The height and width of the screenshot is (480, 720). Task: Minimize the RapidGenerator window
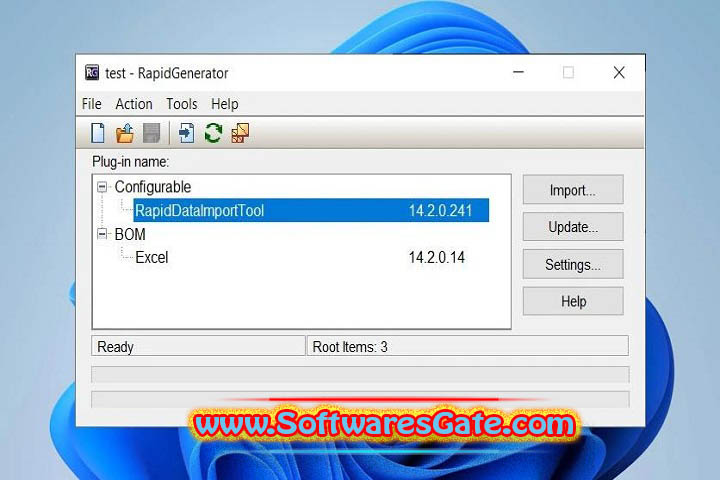pyautogui.click(x=518, y=72)
